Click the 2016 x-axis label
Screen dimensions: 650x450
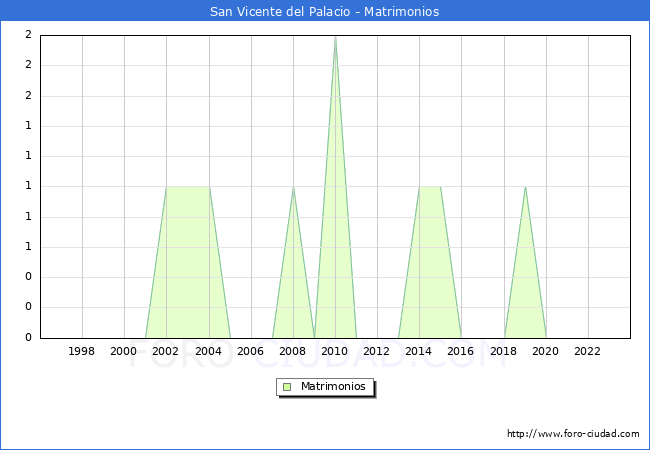(x=461, y=351)
